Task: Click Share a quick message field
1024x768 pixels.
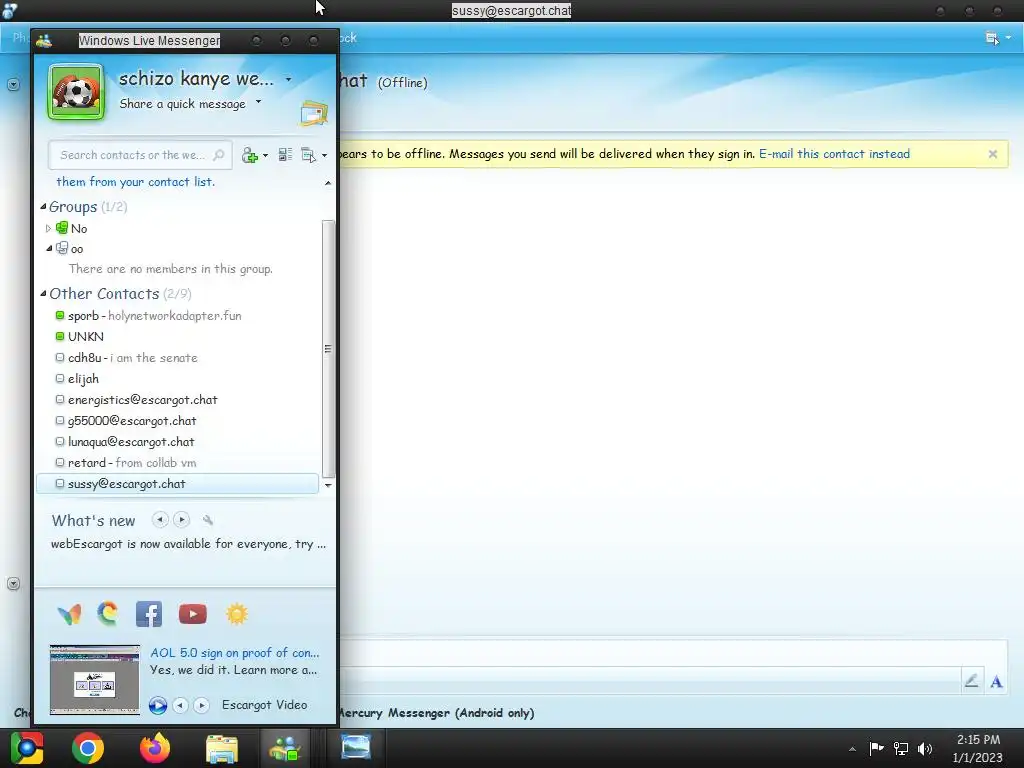Action: click(182, 104)
